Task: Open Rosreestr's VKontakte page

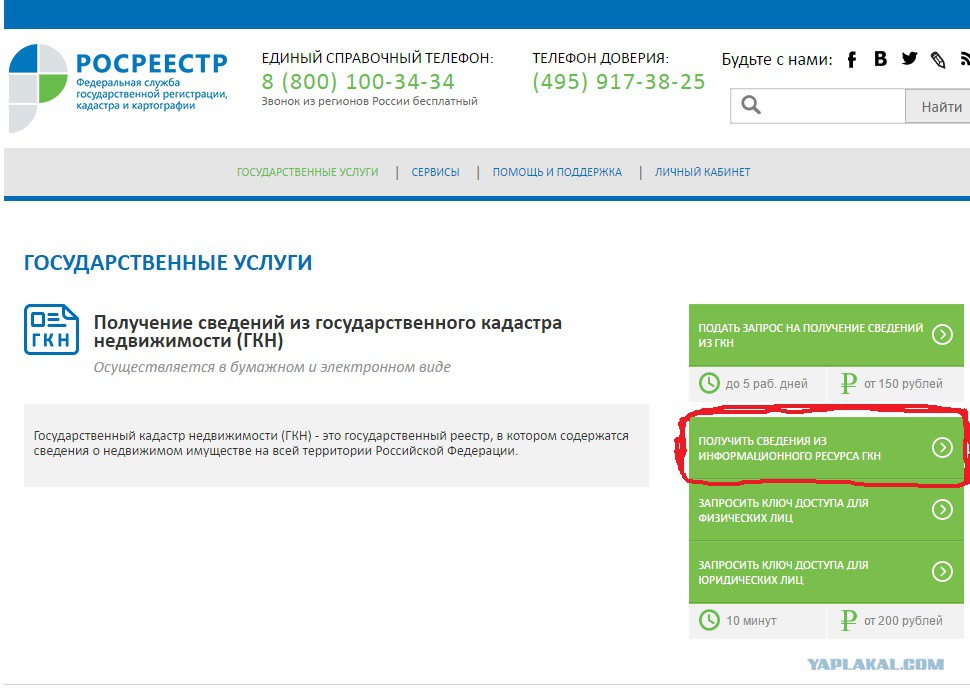Action: [x=880, y=59]
